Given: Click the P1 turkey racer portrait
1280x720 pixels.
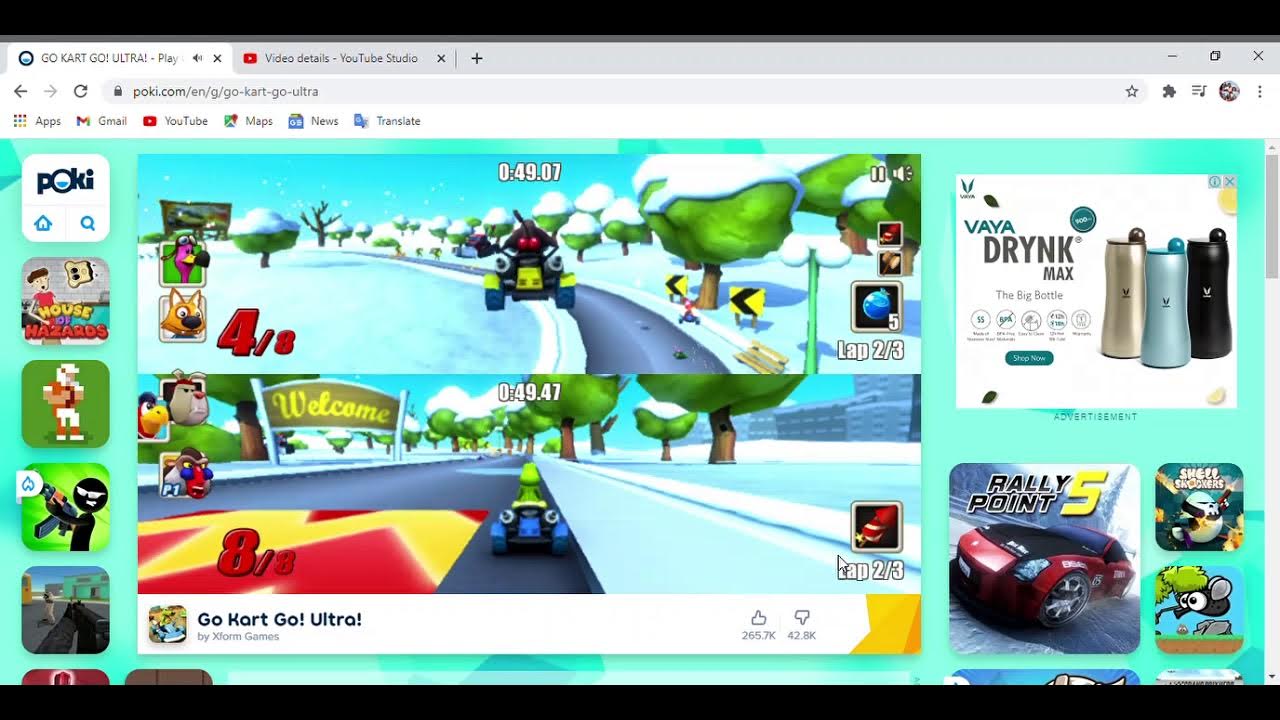Looking at the screenshot, I should point(186,473).
